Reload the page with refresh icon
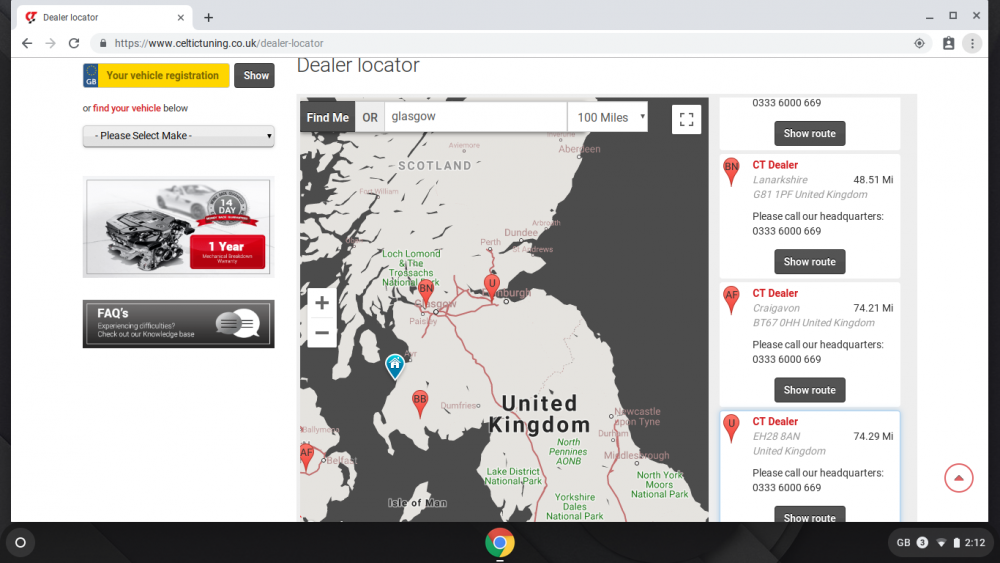1000x563 pixels. (74, 43)
